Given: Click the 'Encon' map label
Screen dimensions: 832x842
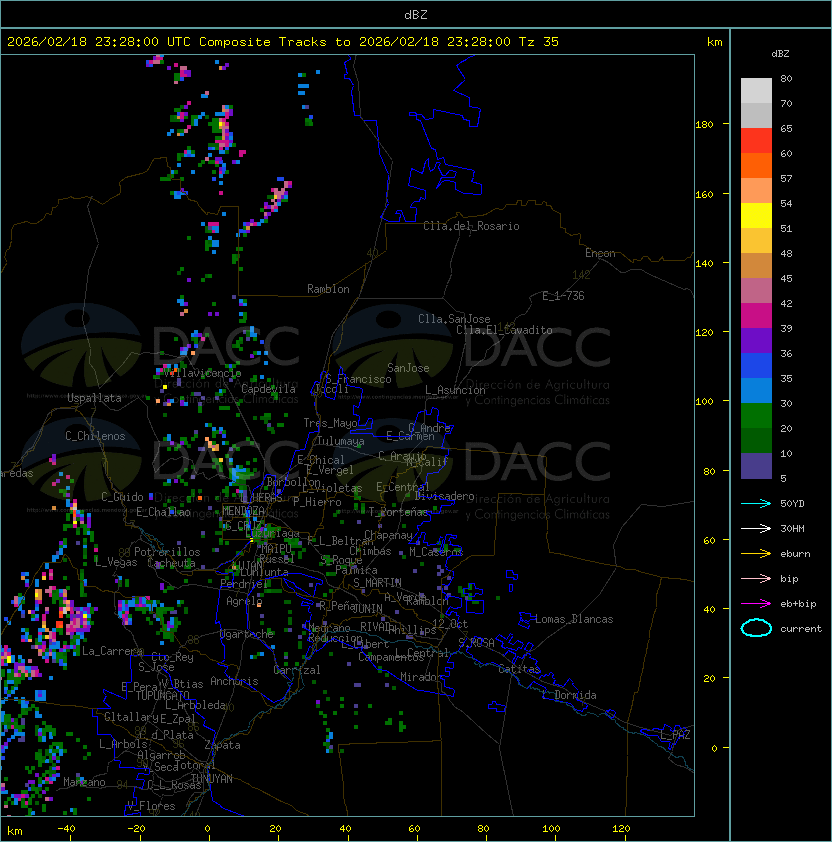Looking at the screenshot, I should point(600,253).
